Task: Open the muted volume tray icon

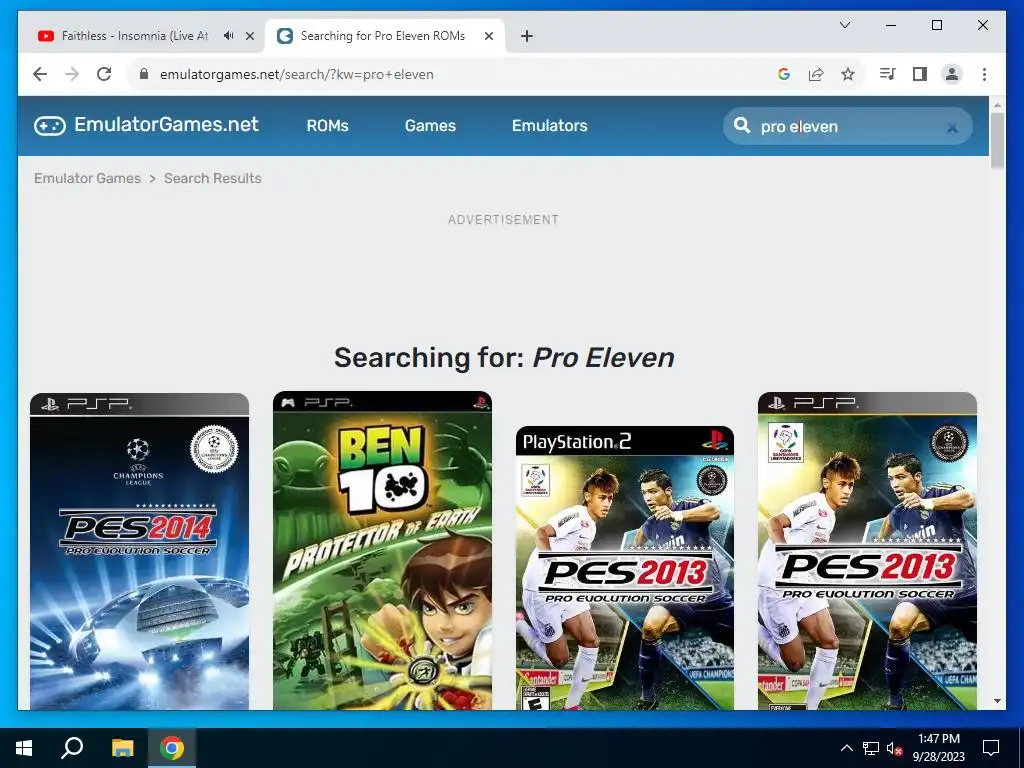Action: point(895,748)
